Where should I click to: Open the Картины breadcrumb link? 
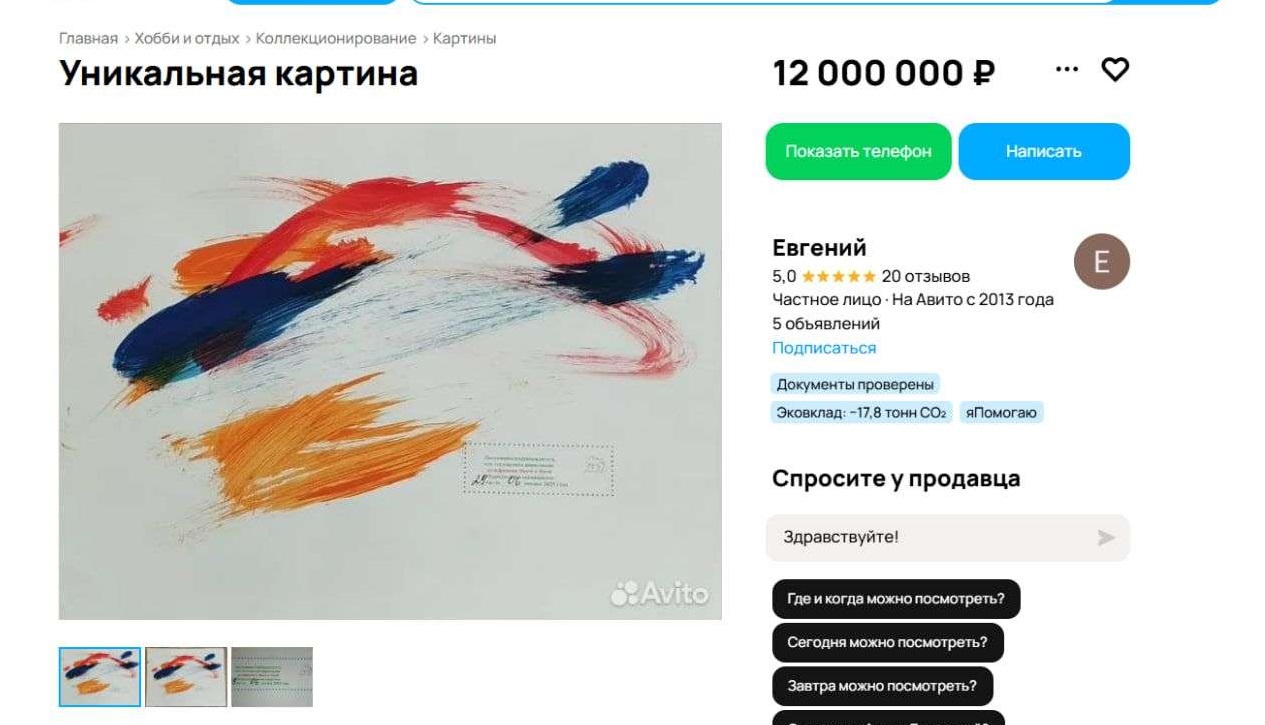[464, 38]
